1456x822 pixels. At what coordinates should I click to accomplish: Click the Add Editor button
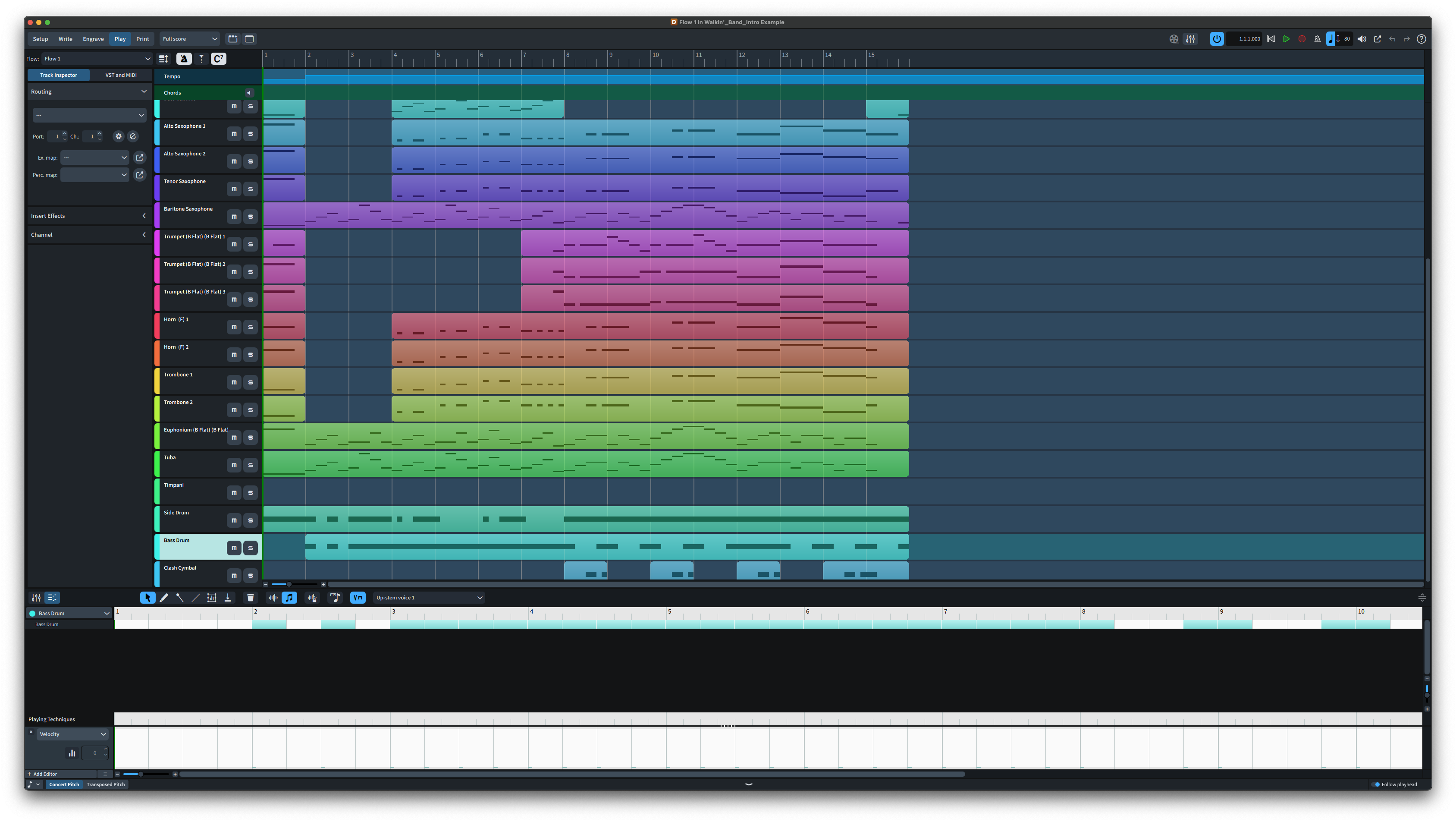click(42, 774)
